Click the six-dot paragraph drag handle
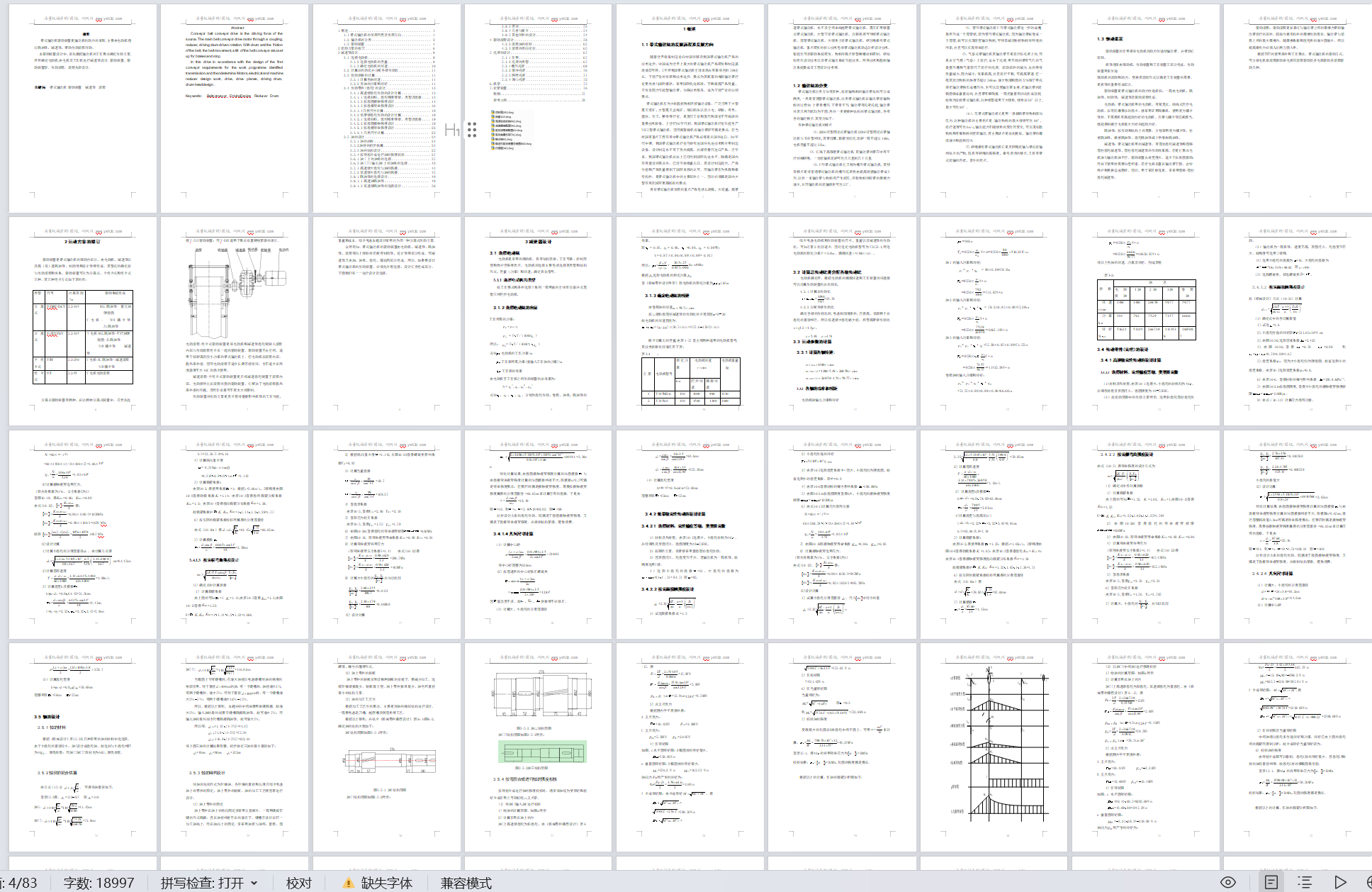Image resolution: width=1372 pixels, height=892 pixels. click(472, 129)
